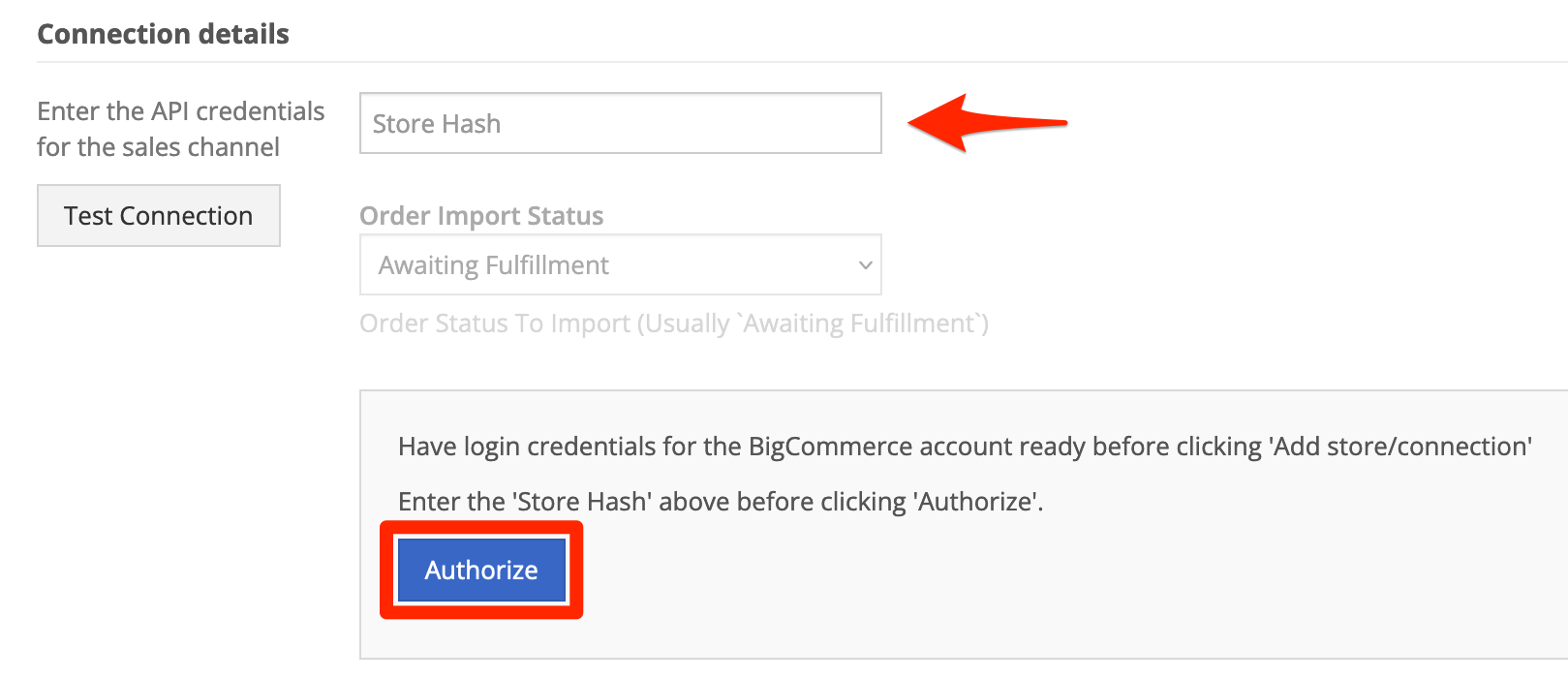Click the Store Hash input field
The height and width of the screenshot is (680, 1568).
[620, 123]
